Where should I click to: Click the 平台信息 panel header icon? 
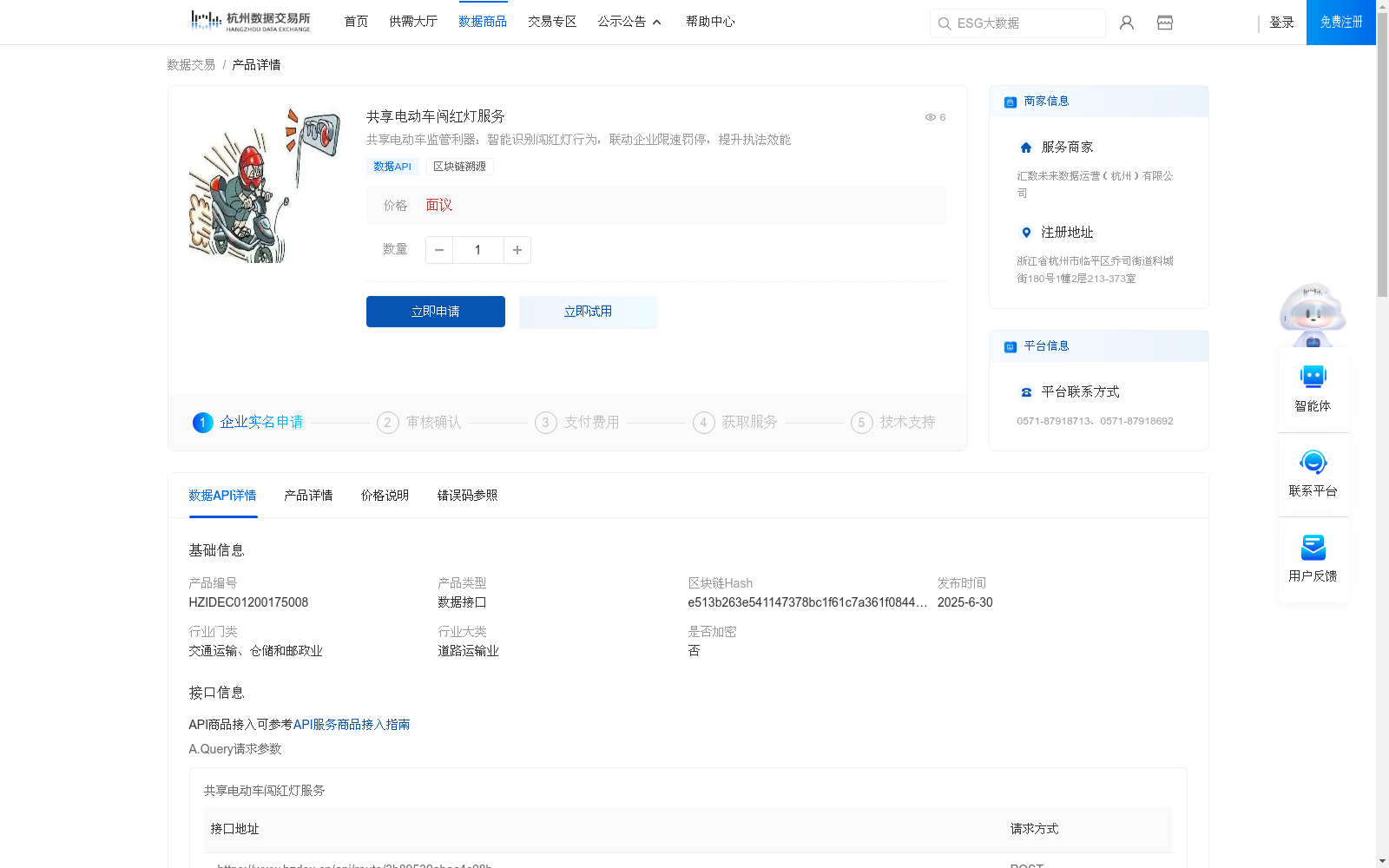[x=1010, y=346]
